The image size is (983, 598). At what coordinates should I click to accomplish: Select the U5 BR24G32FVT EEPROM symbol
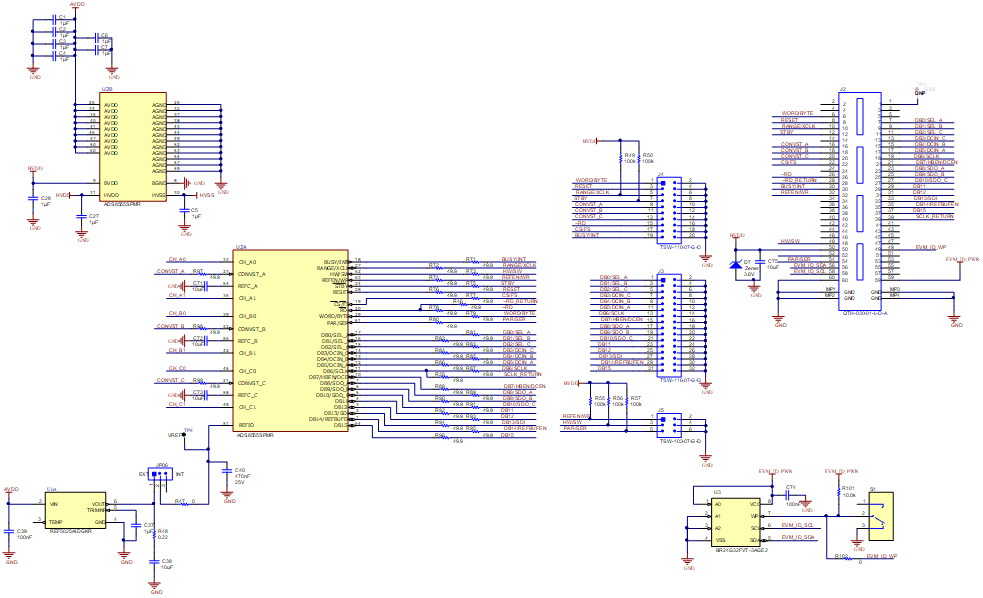click(x=735, y=521)
